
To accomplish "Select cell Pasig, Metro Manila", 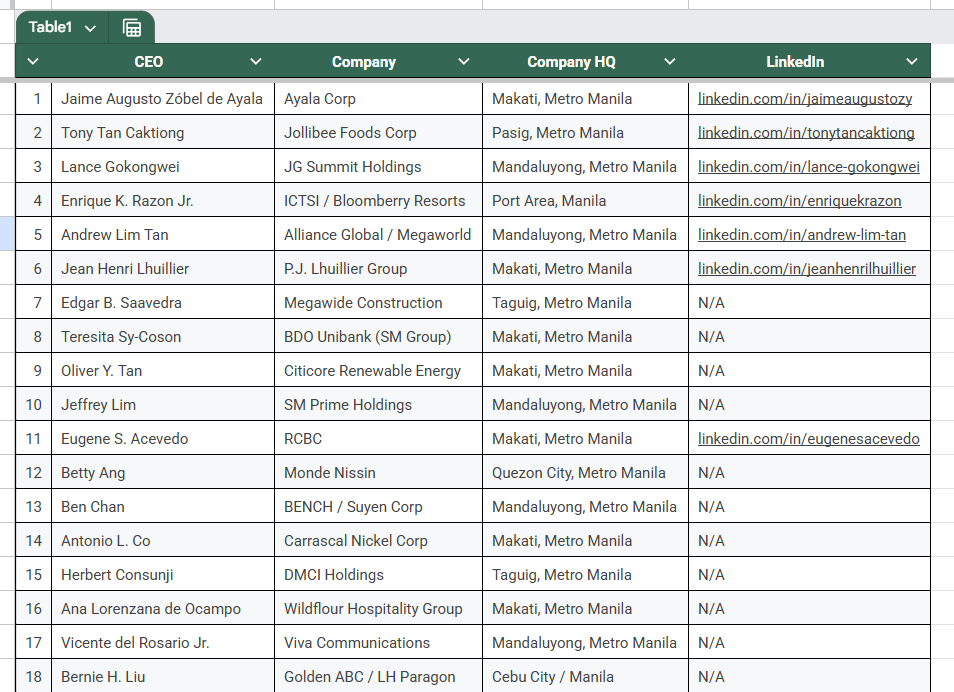I will point(585,133).
